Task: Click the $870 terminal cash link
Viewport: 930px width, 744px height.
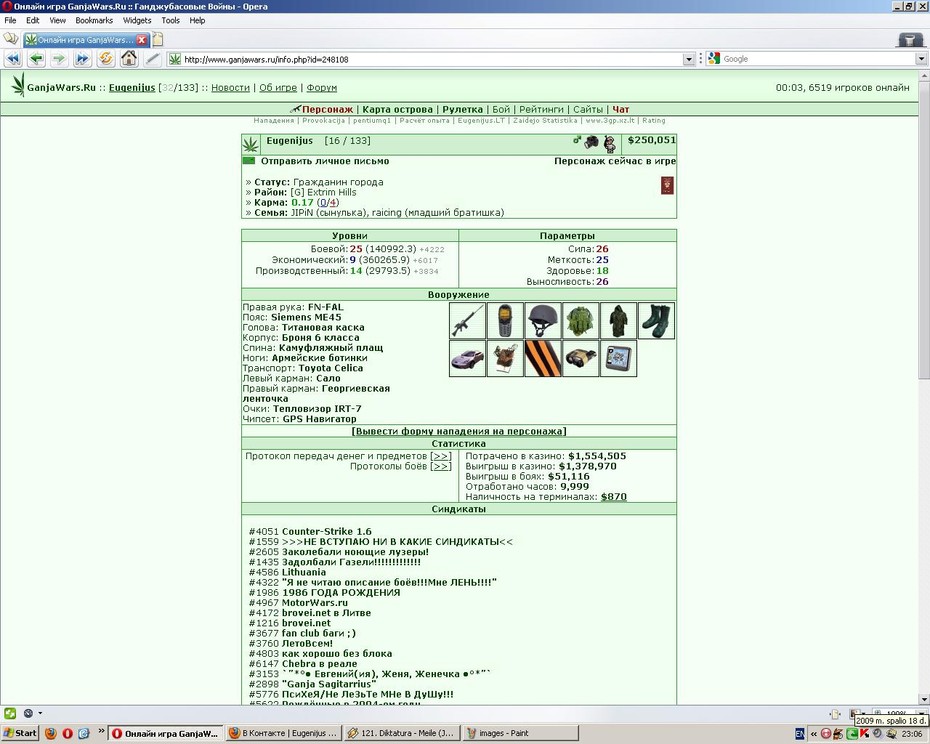Action: click(x=614, y=497)
